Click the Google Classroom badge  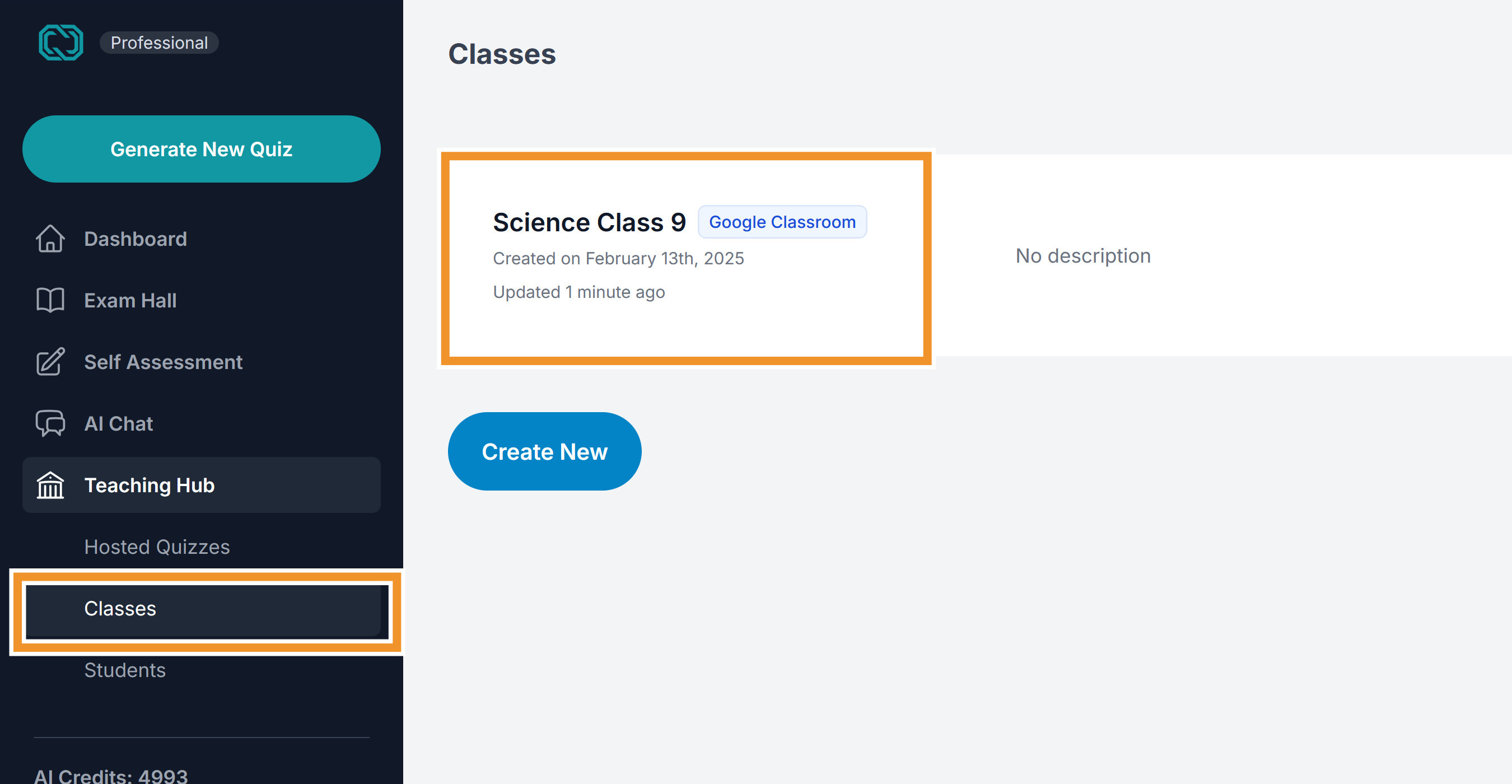point(782,222)
